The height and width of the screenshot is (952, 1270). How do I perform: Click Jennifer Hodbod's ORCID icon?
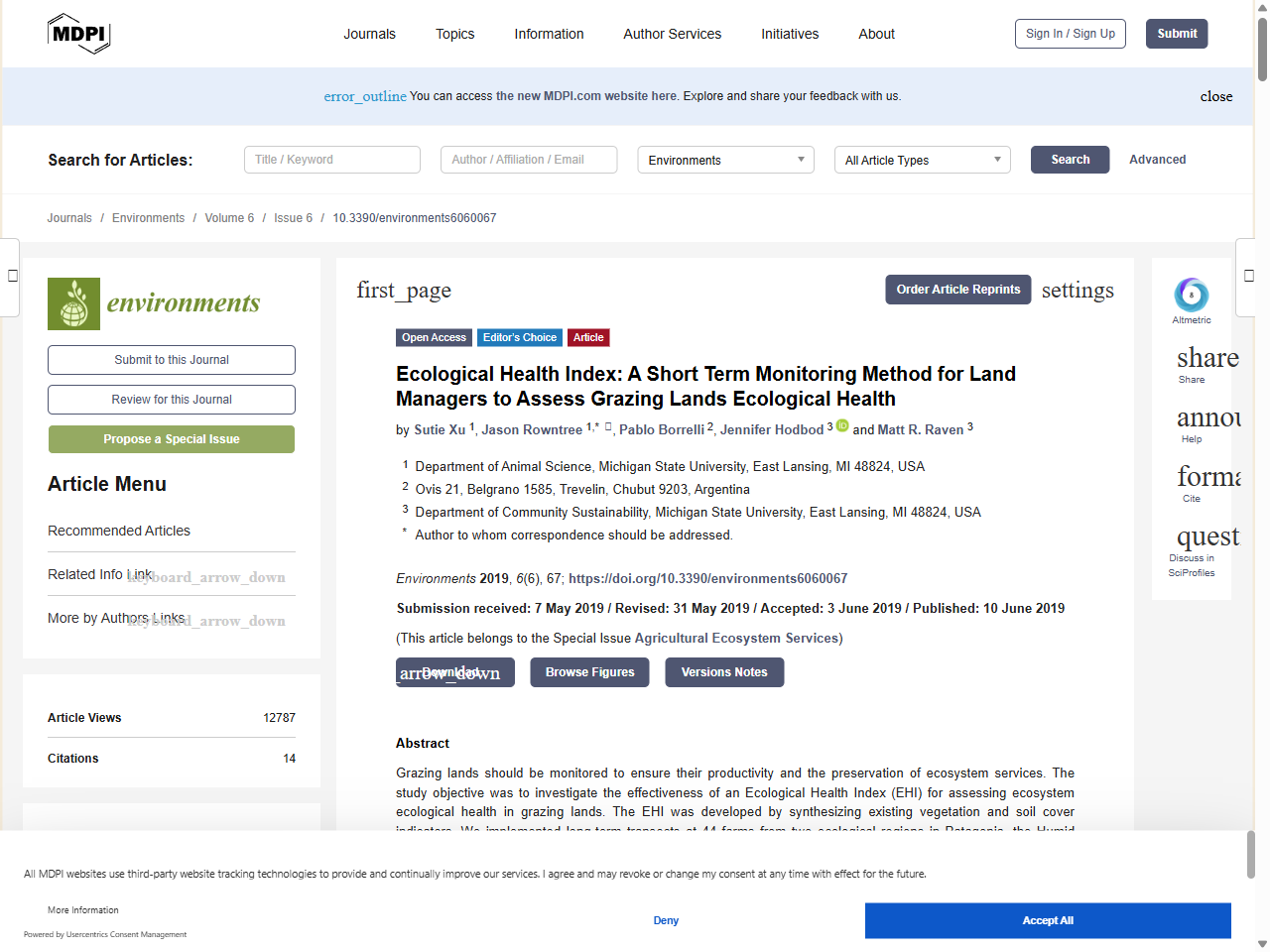[842, 426]
